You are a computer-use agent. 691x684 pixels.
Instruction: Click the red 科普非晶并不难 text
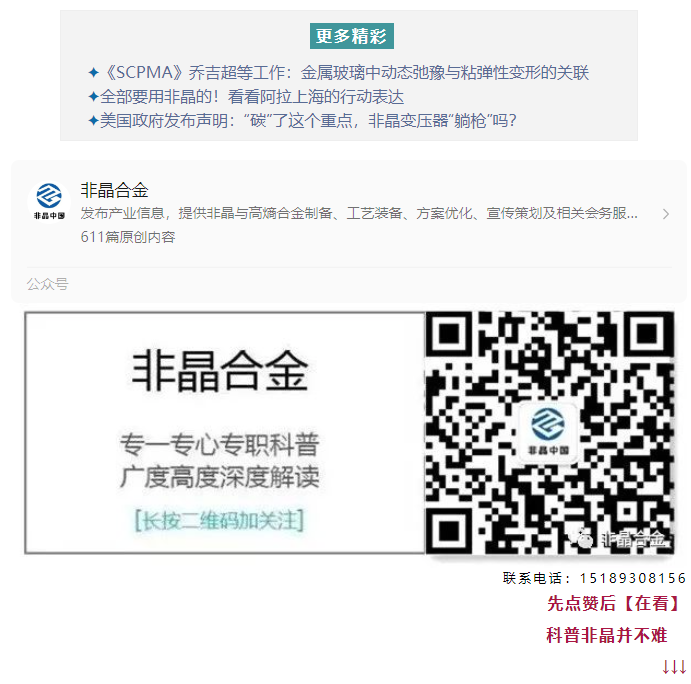[x=606, y=636]
